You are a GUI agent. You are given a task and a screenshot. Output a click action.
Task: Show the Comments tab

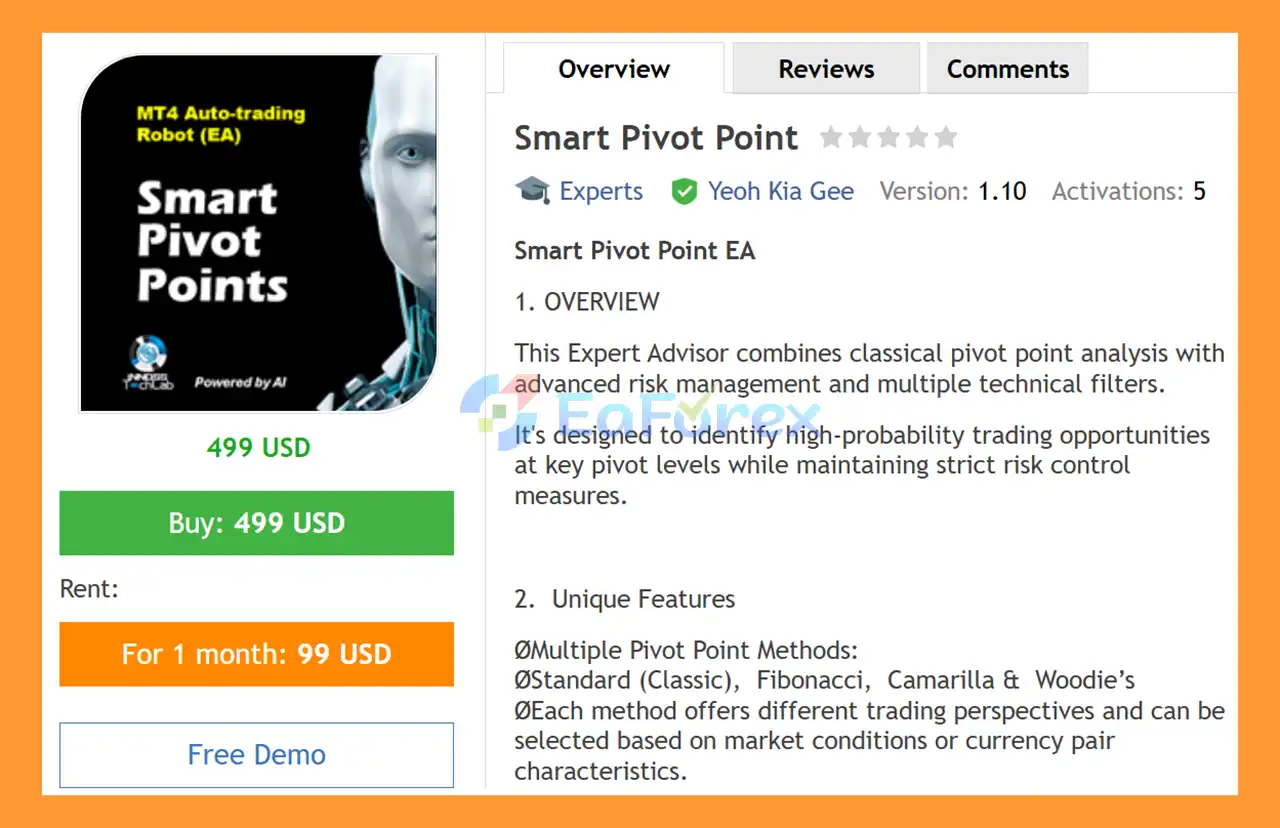tap(1007, 69)
